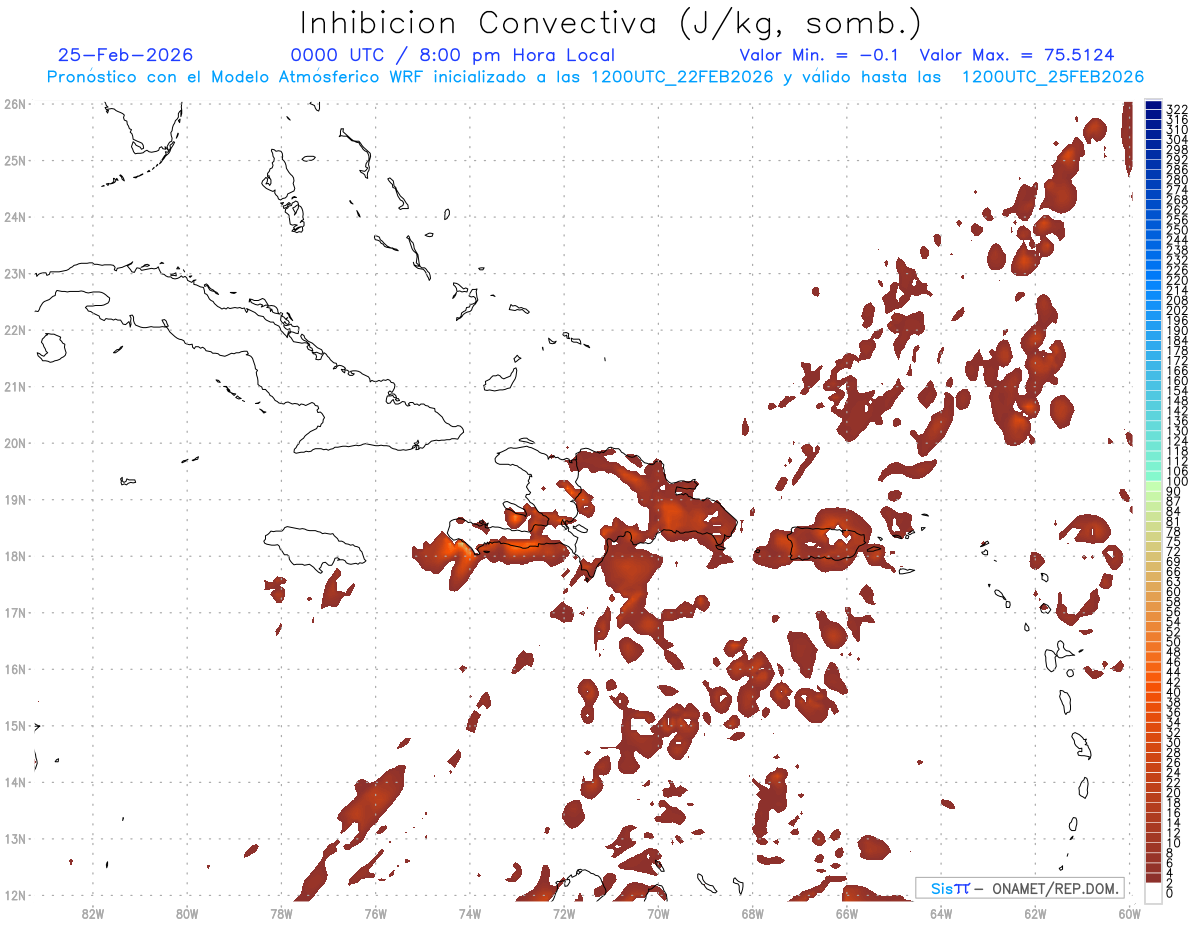
Task: Click the colorbar value 60
Action: click(x=1174, y=591)
